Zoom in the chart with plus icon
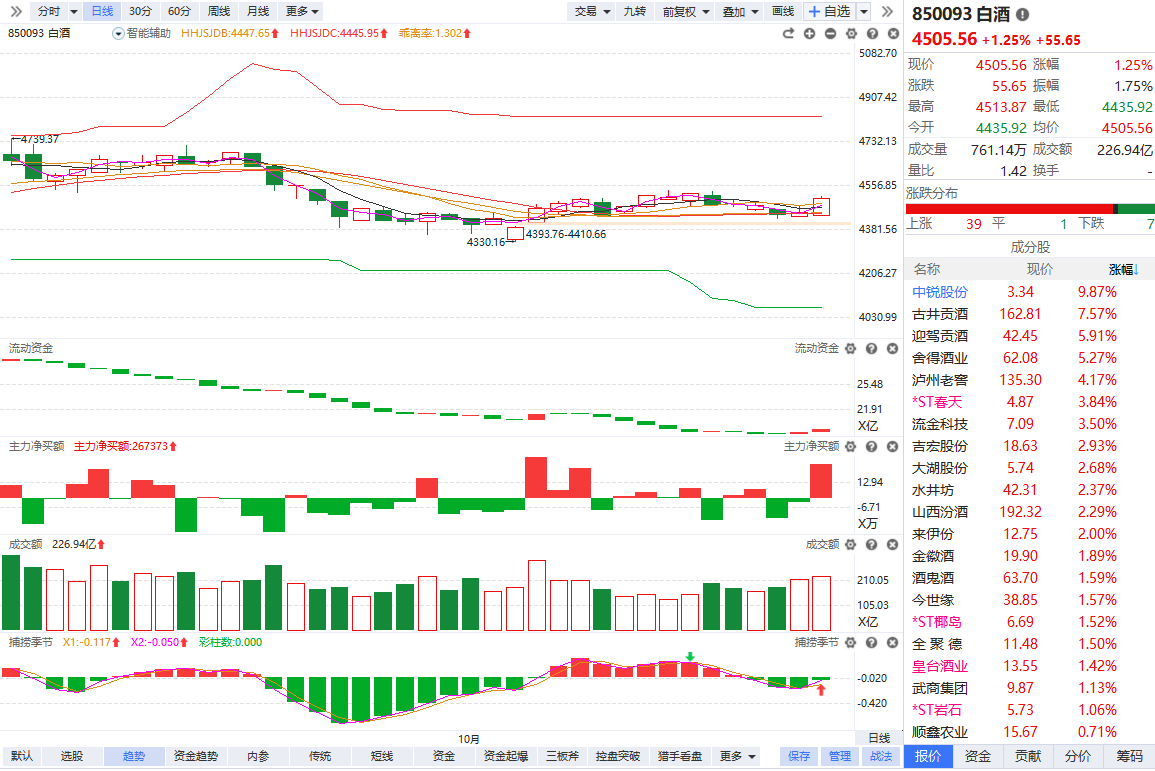 (809, 33)
